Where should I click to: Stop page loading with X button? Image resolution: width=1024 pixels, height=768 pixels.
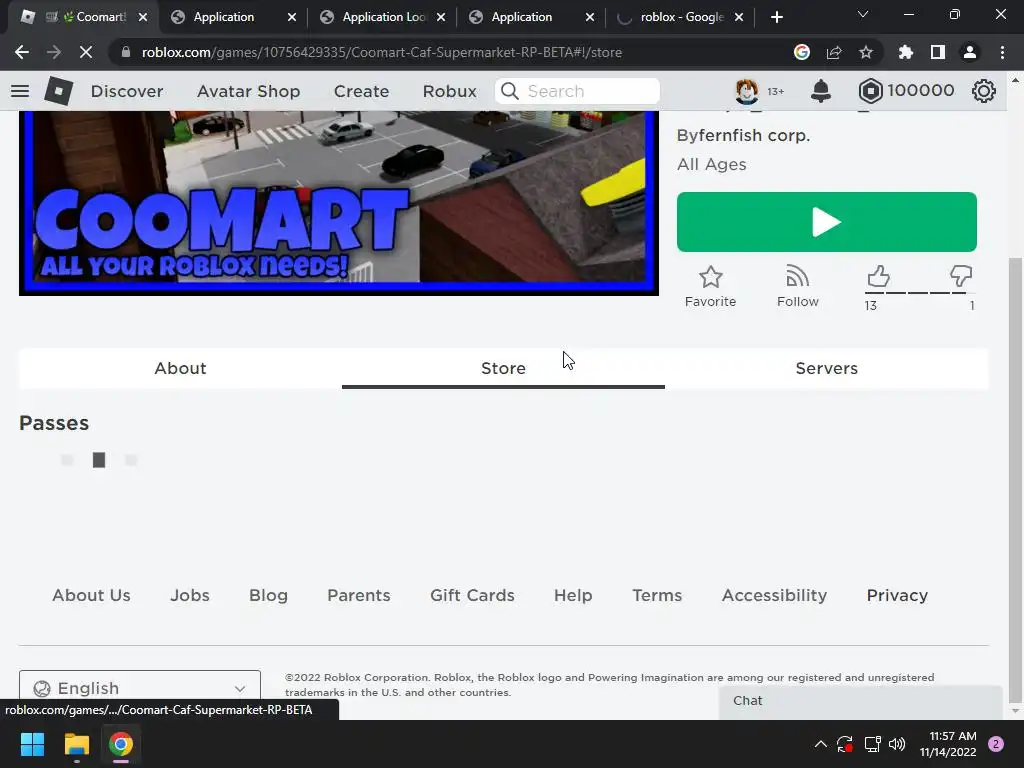[x=86, y=52]
